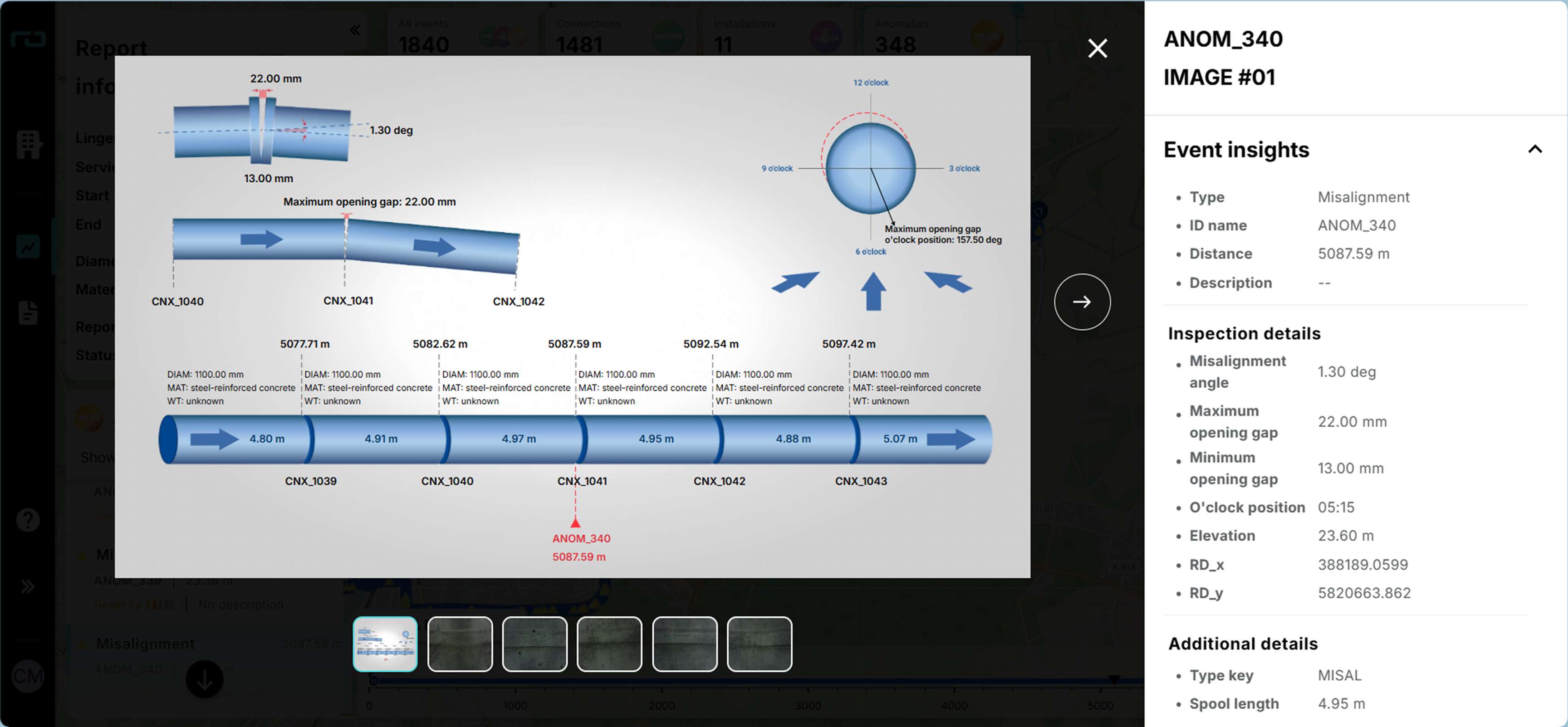Click the CNX_1041 label under the long pipe
1568x727 pixels.
coord(582,481)
